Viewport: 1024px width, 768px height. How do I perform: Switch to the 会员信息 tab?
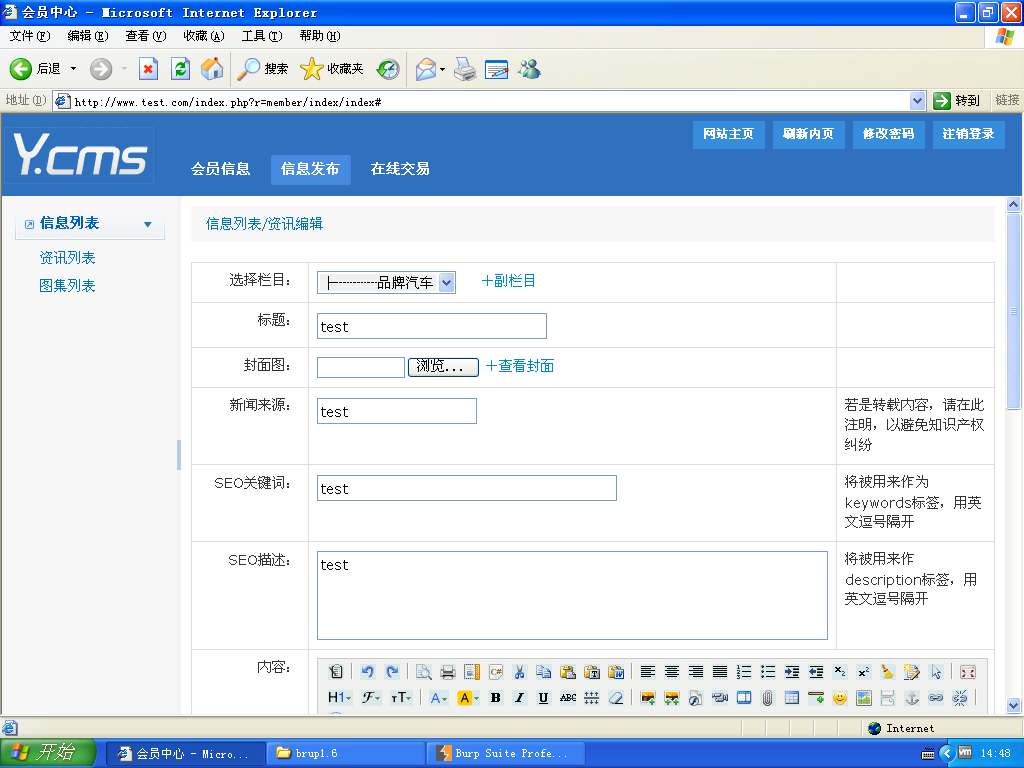(x=220, y=169)
